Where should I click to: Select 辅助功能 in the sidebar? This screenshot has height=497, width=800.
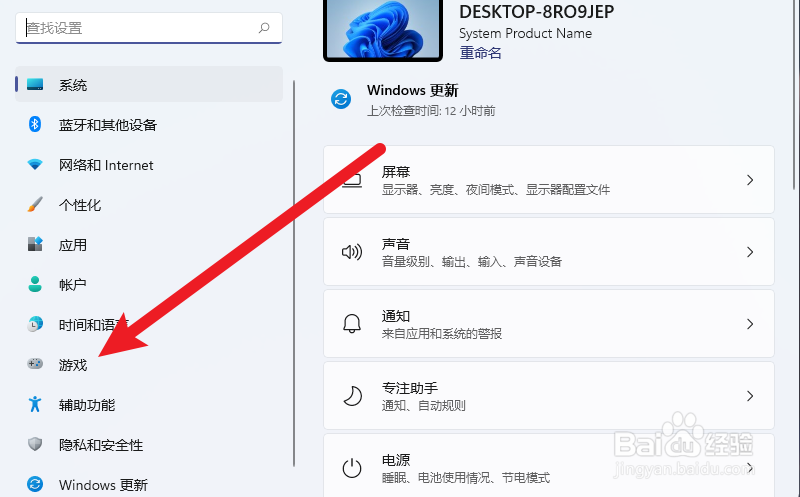tap(149, 404)
